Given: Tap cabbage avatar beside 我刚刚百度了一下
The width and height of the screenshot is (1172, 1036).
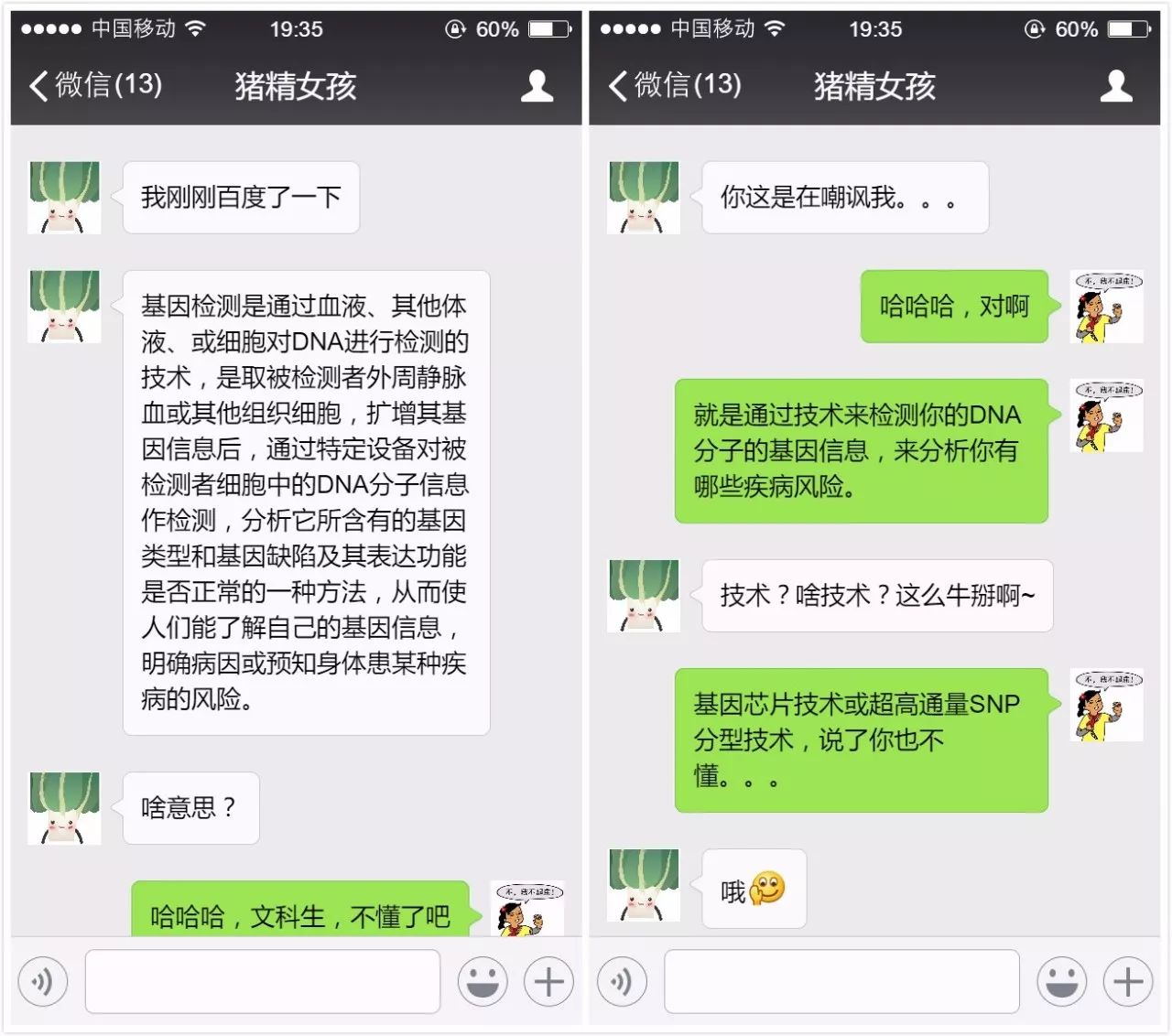Looking at the screenshot, I should click(64, 198).
